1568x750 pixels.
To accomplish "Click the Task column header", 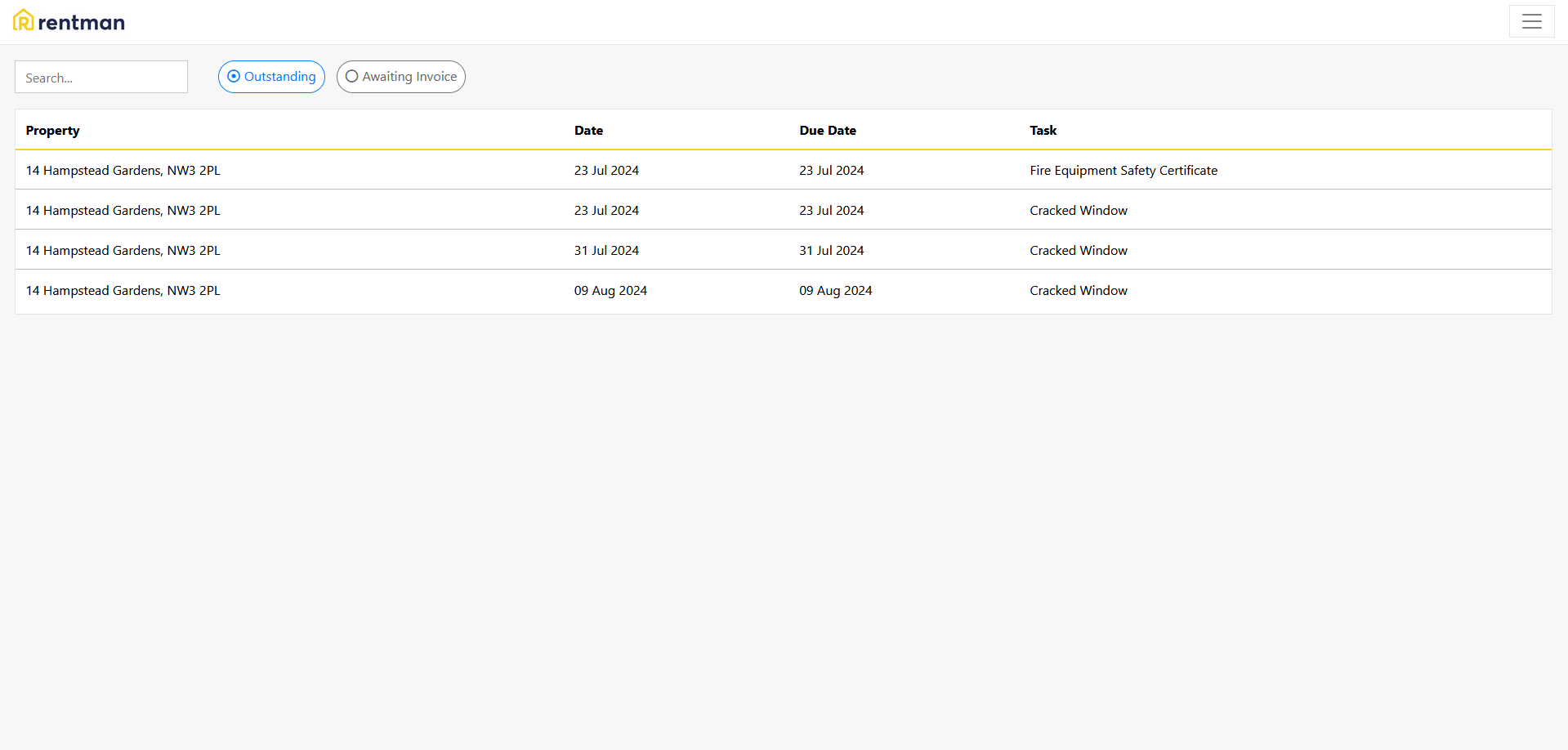I will tap(1043, 131).
